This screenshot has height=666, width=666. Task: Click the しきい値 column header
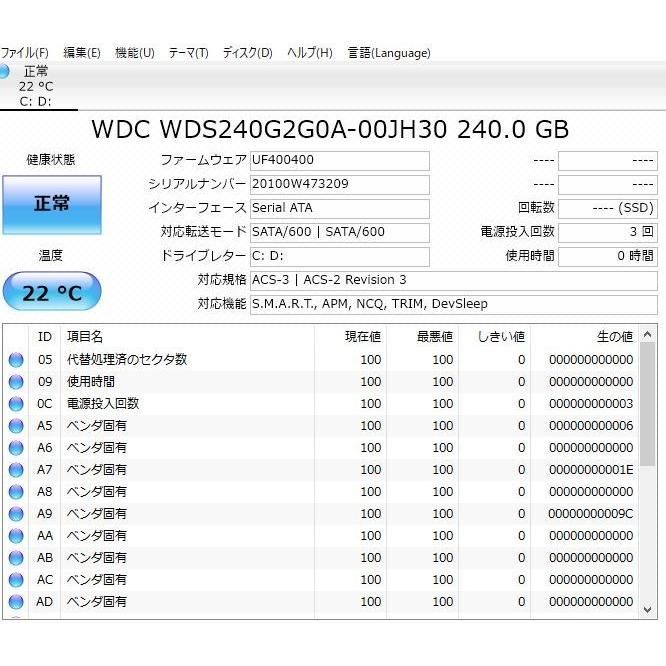(x=494, y=337)
